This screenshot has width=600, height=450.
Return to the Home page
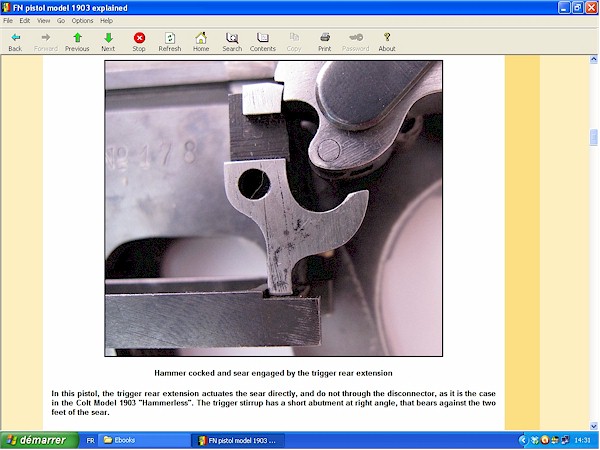(201, 42)
